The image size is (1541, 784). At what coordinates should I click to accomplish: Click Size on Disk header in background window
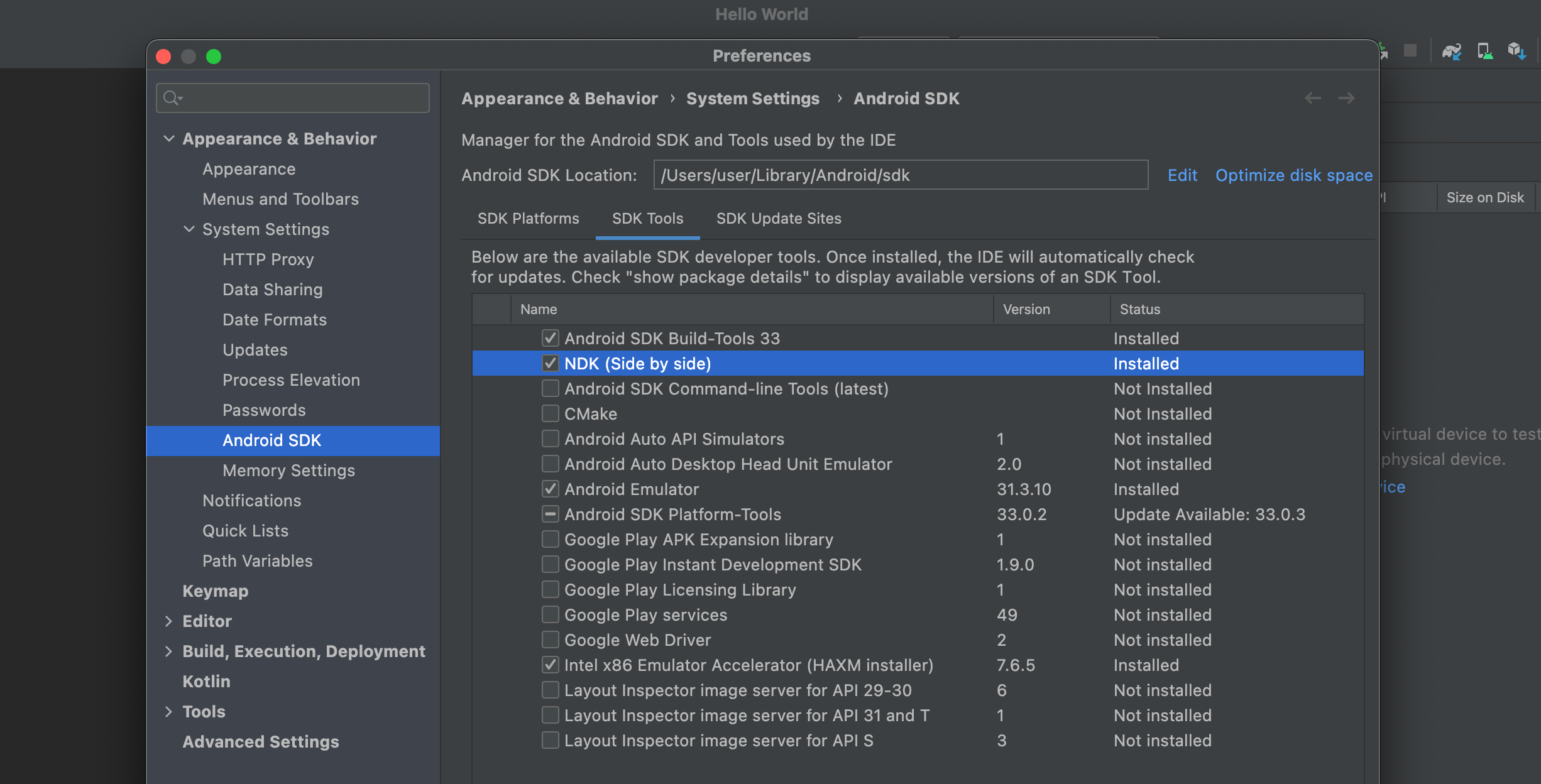(1485, 197)
